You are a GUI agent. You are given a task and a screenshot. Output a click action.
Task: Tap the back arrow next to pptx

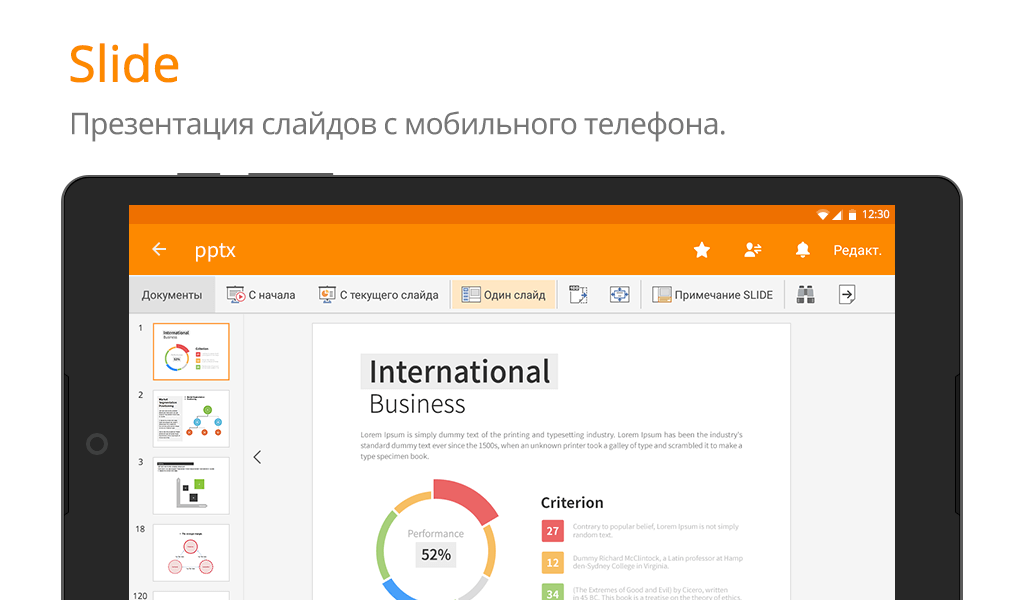point(159,250)
